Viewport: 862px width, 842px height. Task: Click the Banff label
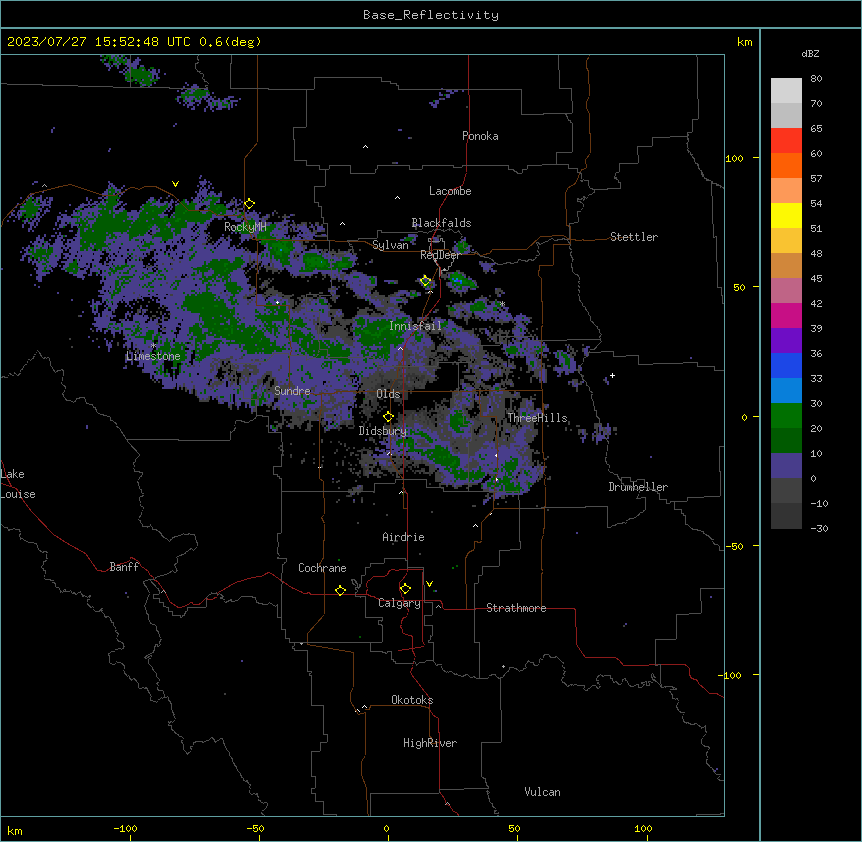coord(124,567)
